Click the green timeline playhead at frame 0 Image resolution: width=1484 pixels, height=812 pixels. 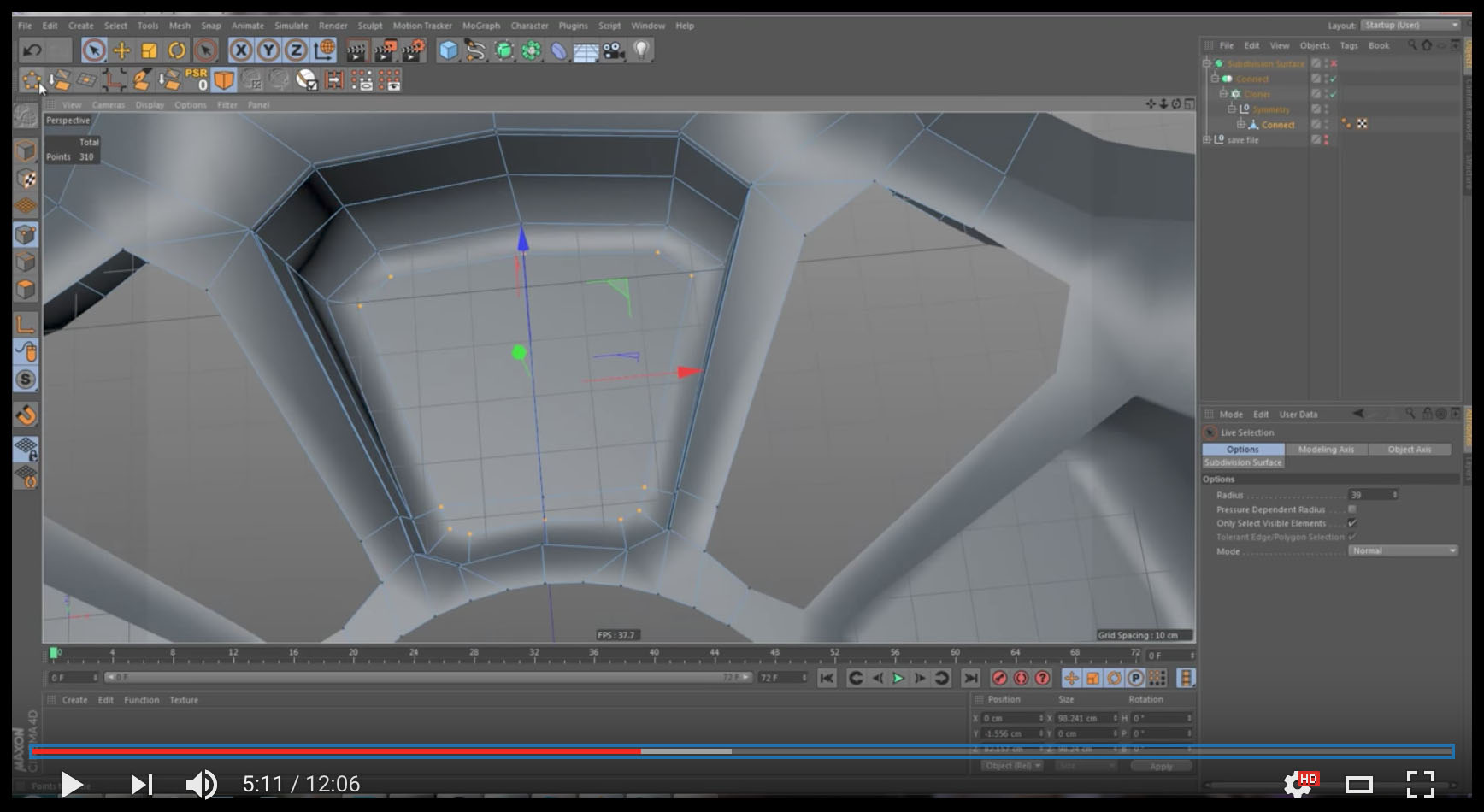[54, 653]
